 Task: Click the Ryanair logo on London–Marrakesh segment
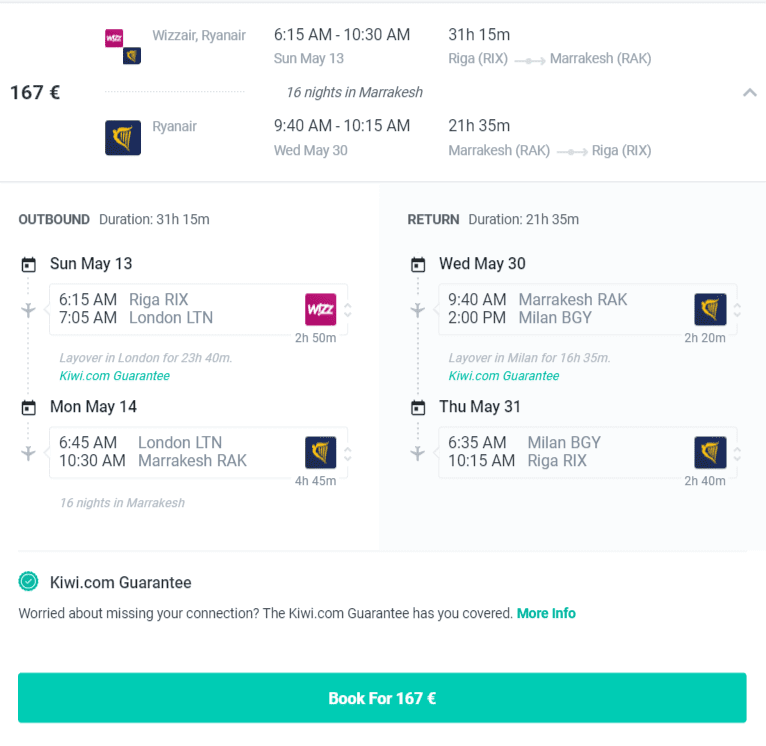(320, 452)
